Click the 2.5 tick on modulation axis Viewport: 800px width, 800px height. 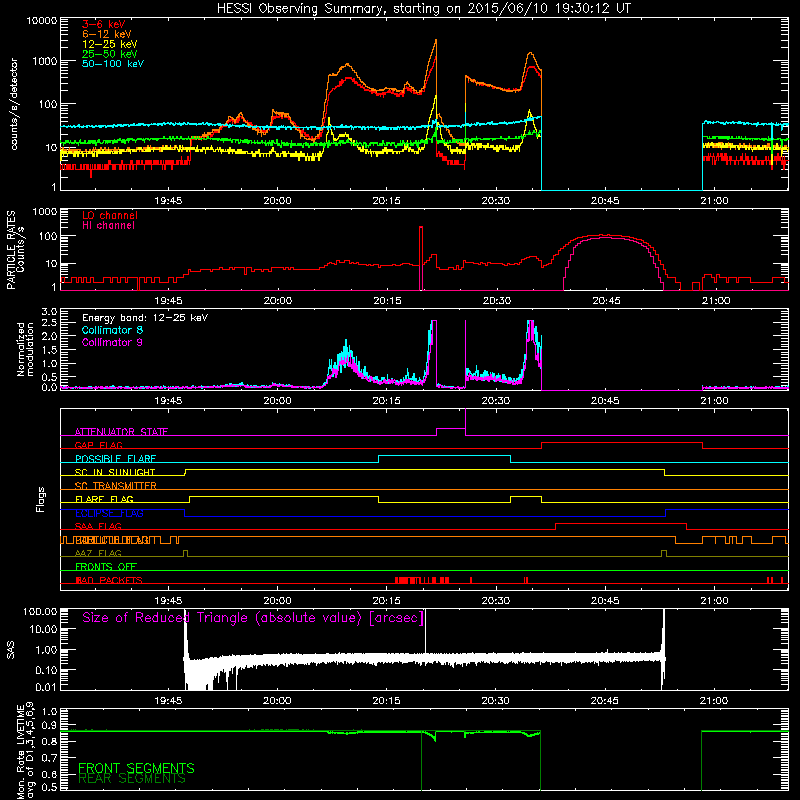click(49, 323)
